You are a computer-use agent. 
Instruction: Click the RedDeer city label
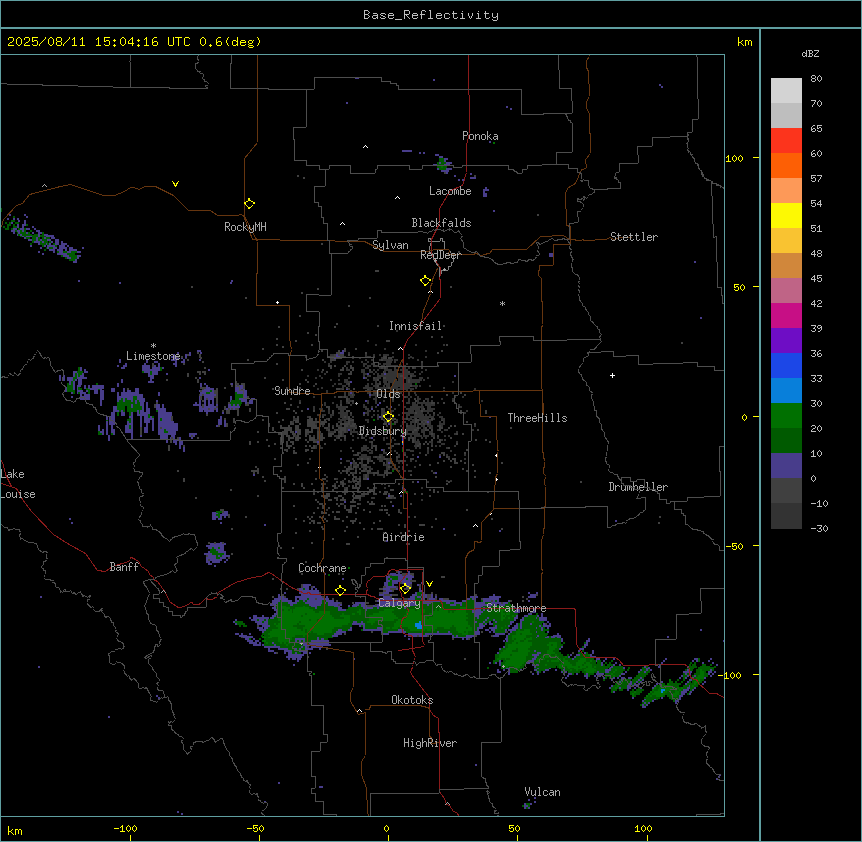point(440,255)
